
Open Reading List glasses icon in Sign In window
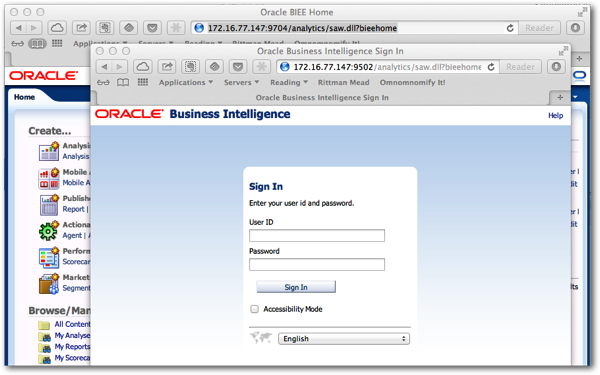tap(103, 82)
